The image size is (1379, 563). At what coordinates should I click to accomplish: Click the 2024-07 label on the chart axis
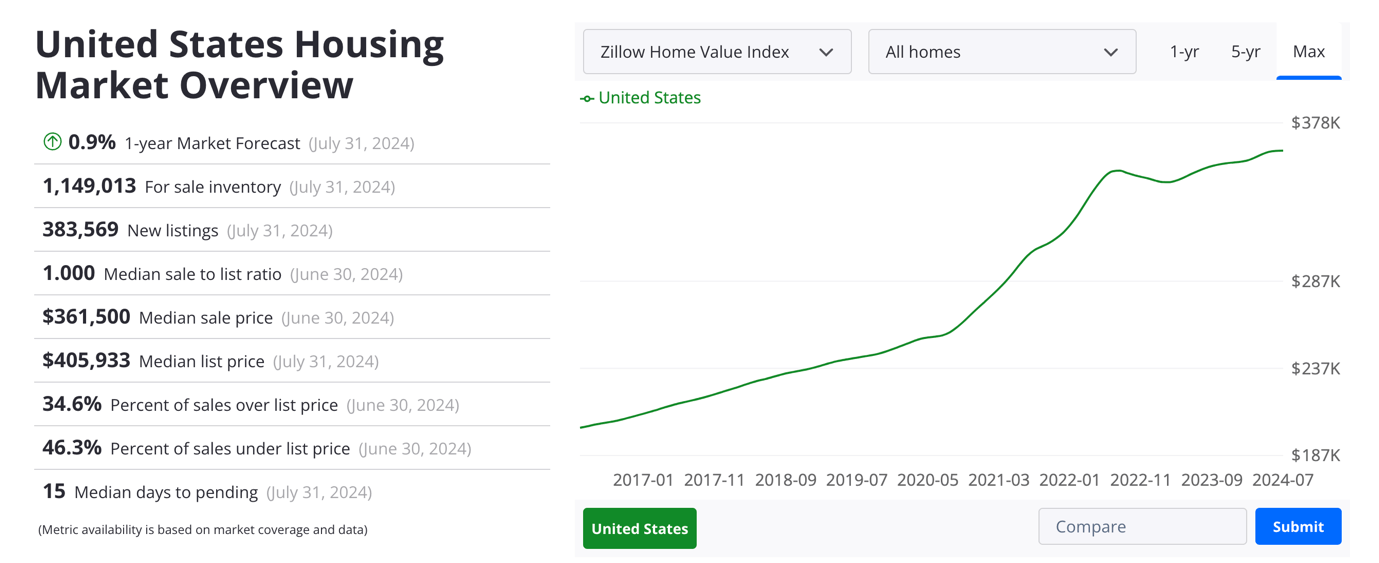click(1283, 480)
